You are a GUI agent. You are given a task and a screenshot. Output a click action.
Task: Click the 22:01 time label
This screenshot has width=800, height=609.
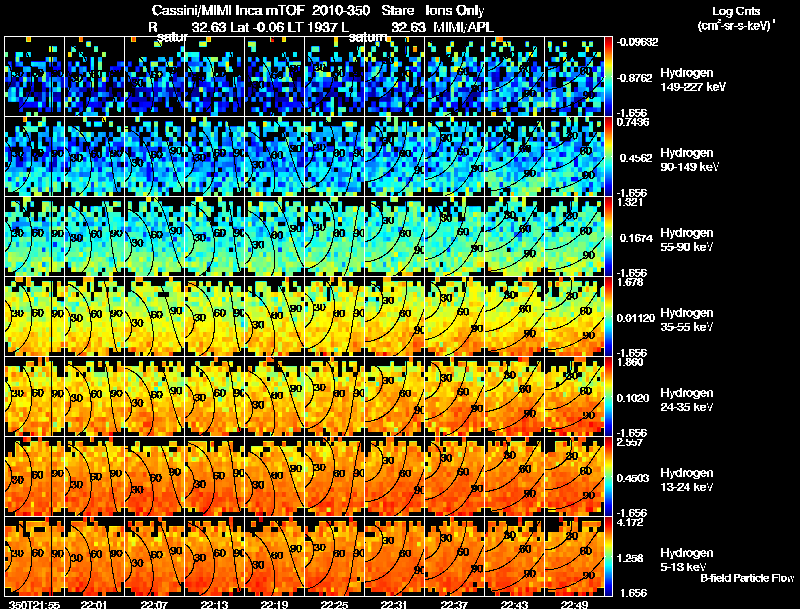(x=94, y=605)
